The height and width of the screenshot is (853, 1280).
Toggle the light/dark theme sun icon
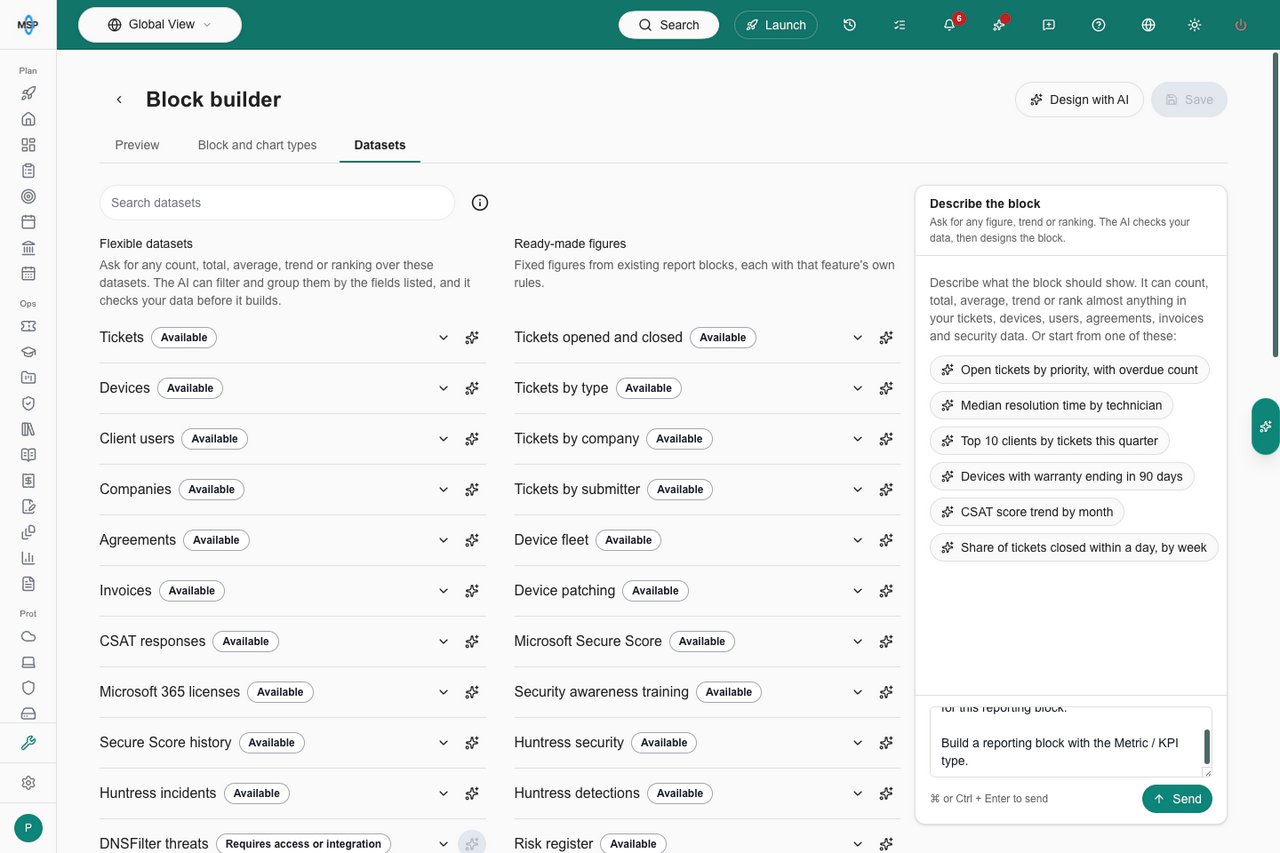(1194, 25)
